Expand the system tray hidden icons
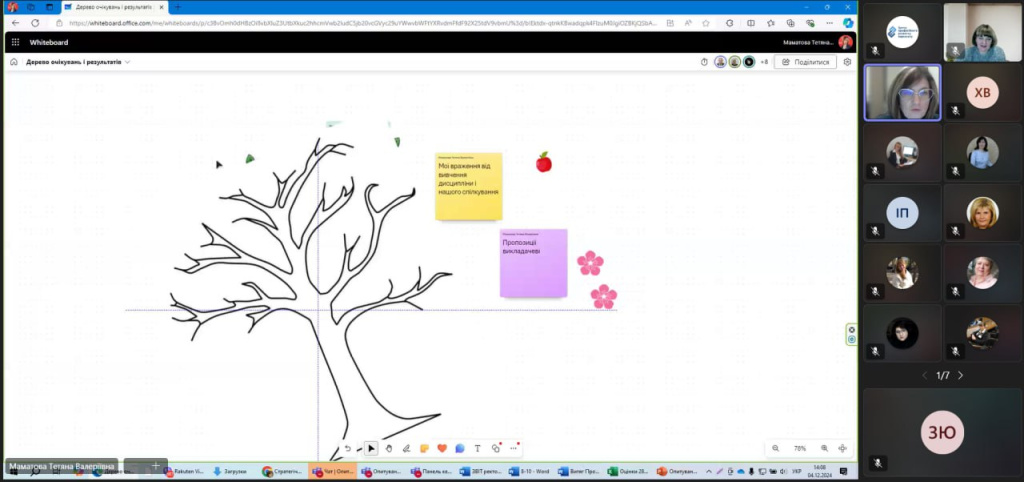This screenshot has width=1024, height=482. (709, 471)
